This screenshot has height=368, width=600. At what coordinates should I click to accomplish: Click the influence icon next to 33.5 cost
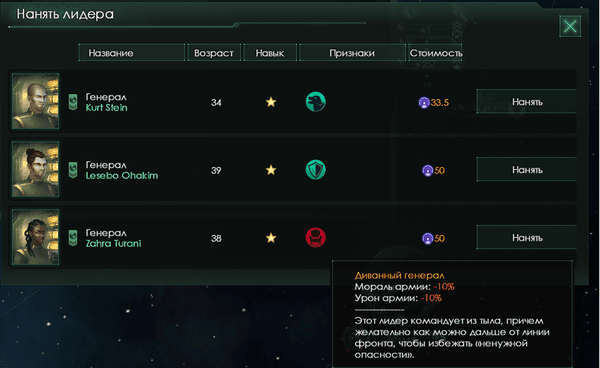424,103
